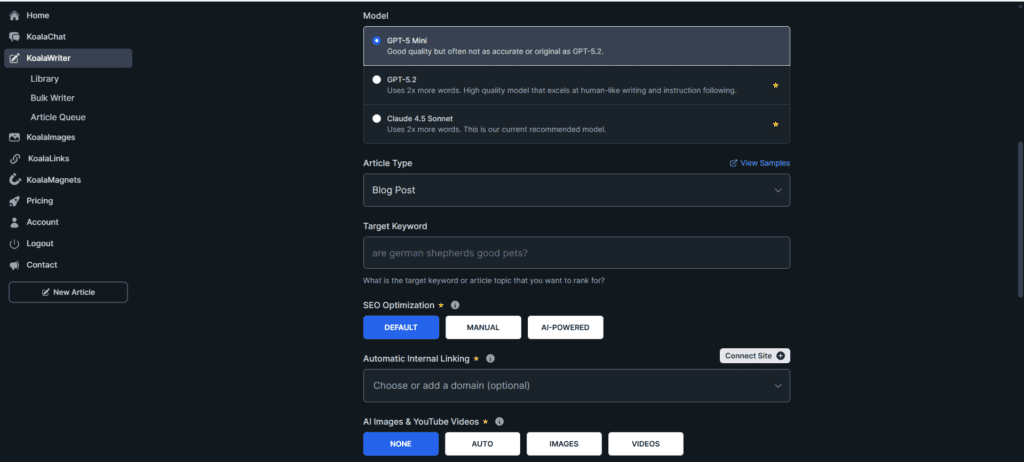Click the star next to Automatic Internal Linking
Screen dimensions: 1024x462
[x=476, y=359]
